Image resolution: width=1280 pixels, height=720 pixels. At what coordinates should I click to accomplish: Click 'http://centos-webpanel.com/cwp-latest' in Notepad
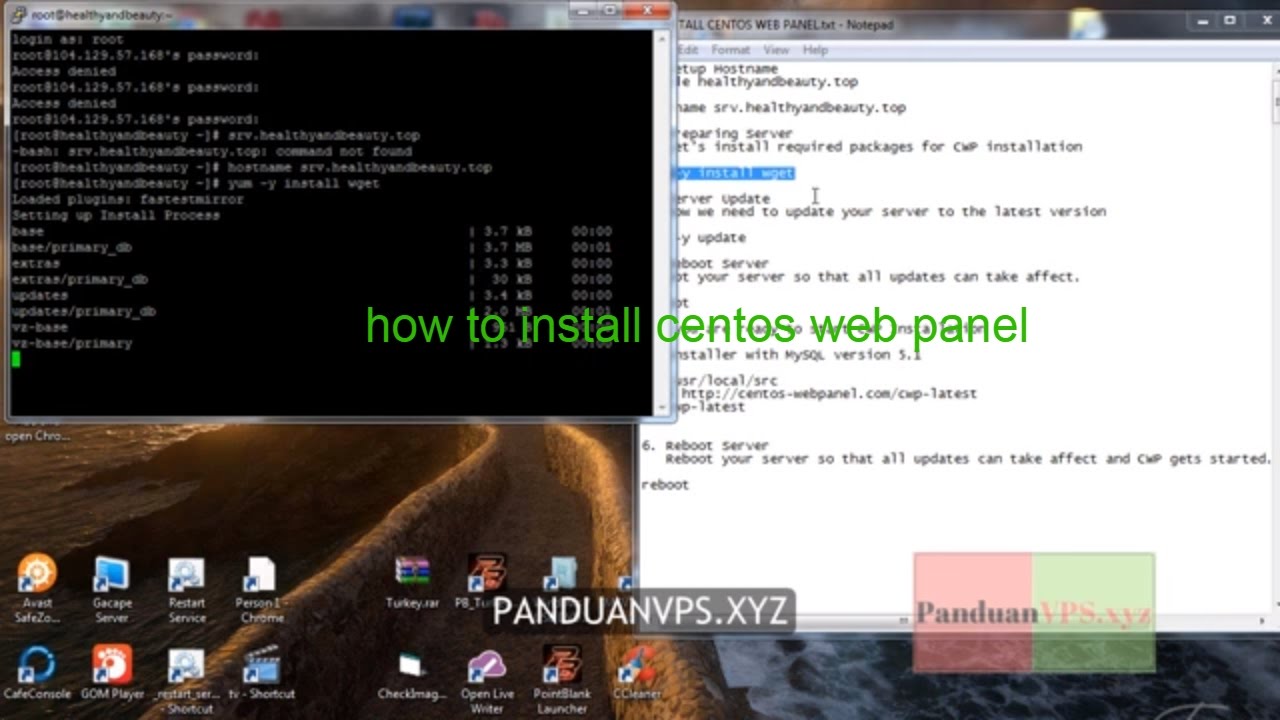(829, 394)
